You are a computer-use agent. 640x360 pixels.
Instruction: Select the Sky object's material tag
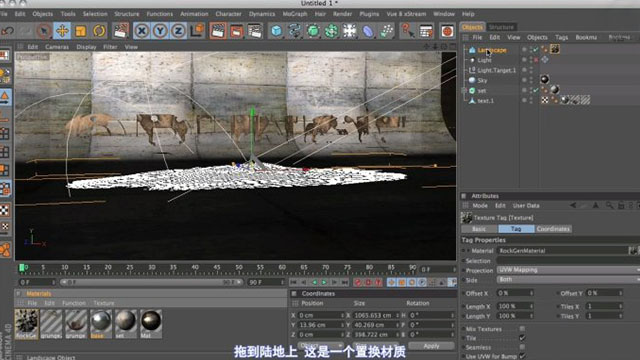click(544, 79)
